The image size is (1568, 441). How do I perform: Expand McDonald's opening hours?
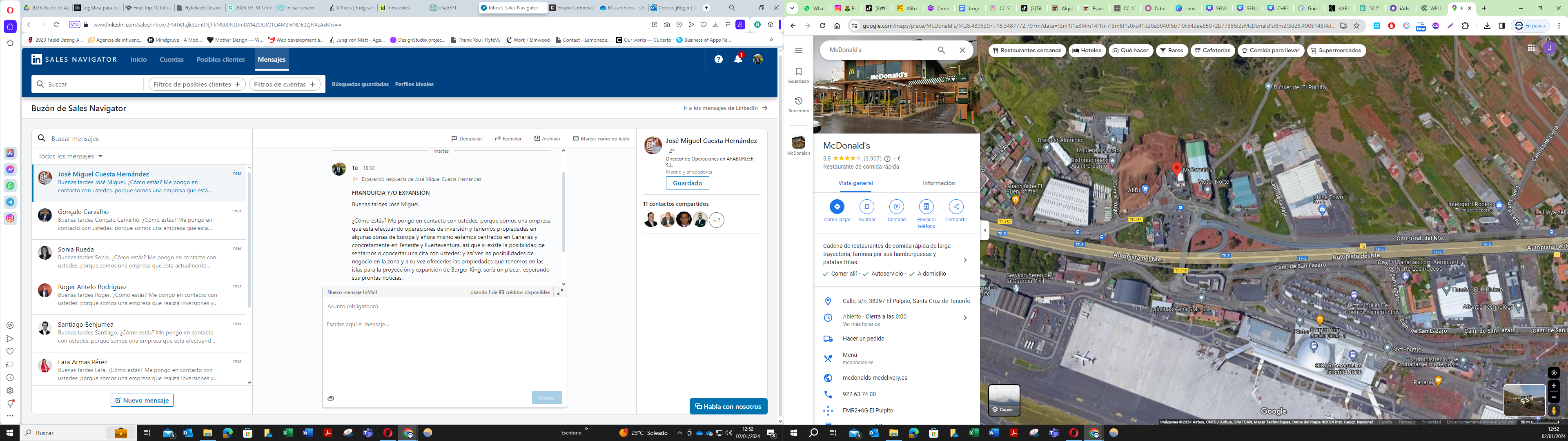pos(965,318)
